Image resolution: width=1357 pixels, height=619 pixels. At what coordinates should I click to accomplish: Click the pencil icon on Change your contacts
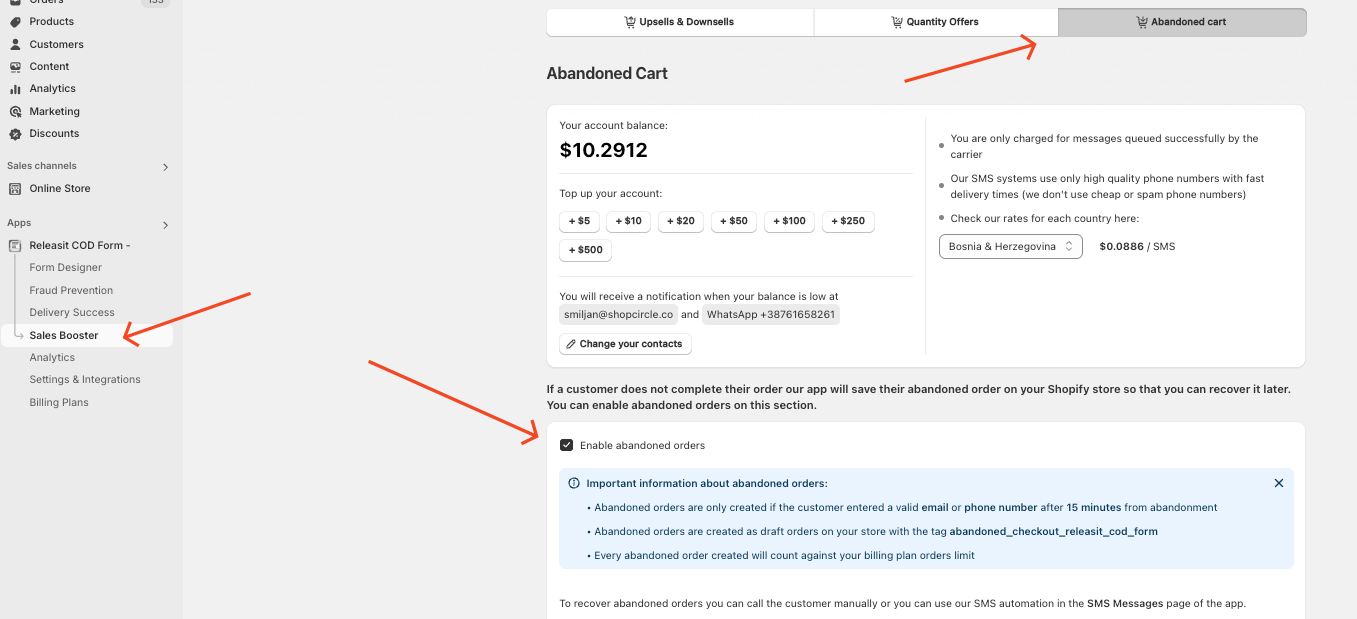(570, 344)
